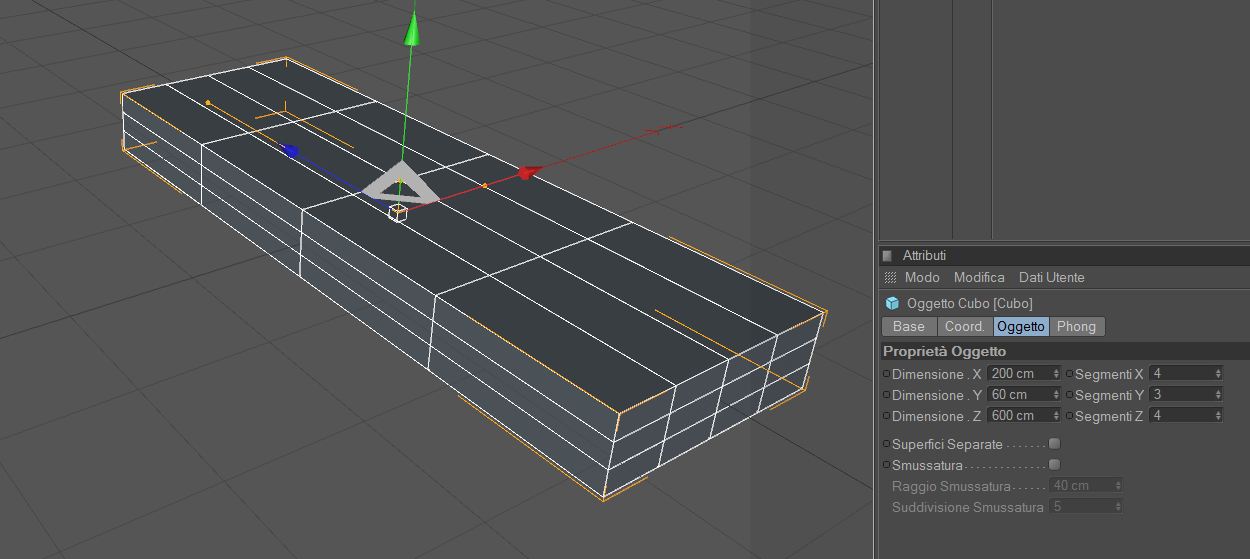The image size is (1250, 559).
Task: Toggle the keyframe dot for Dimensione . X
Action: coord(886,374)
